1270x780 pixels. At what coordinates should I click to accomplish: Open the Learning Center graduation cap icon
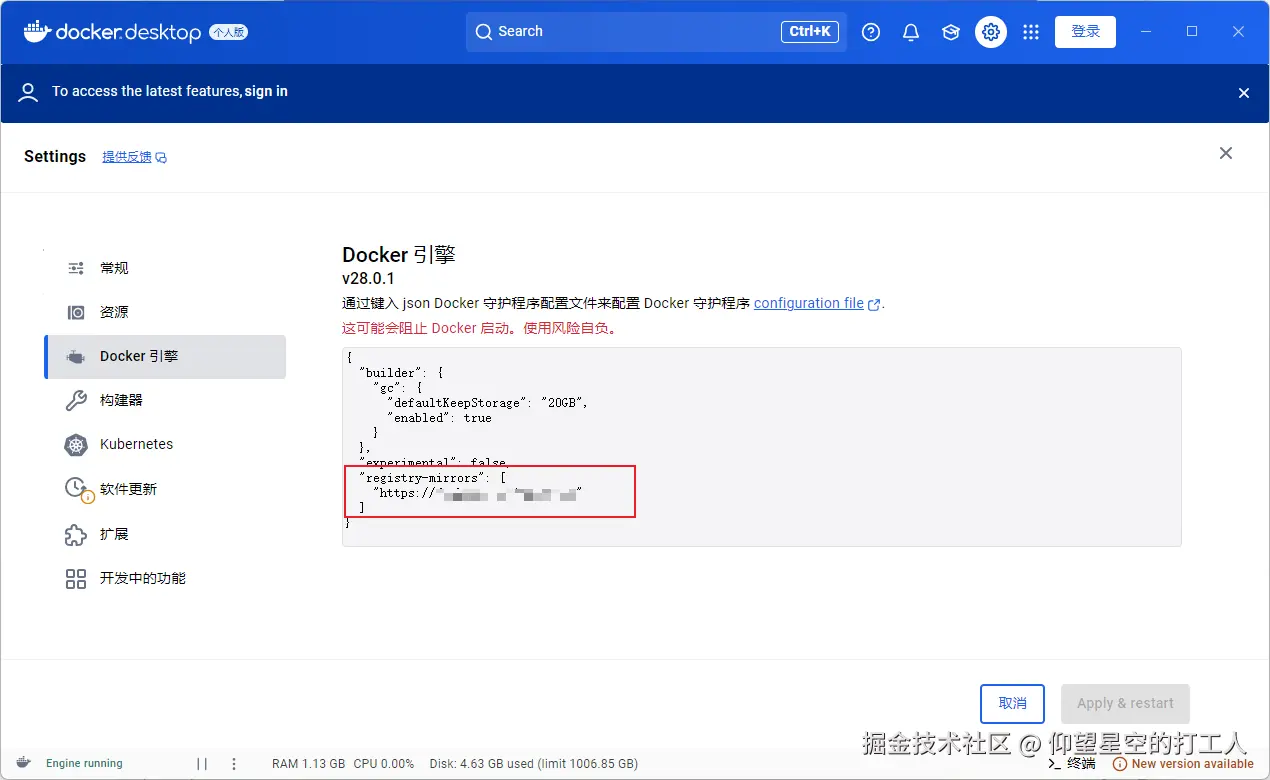951,32
